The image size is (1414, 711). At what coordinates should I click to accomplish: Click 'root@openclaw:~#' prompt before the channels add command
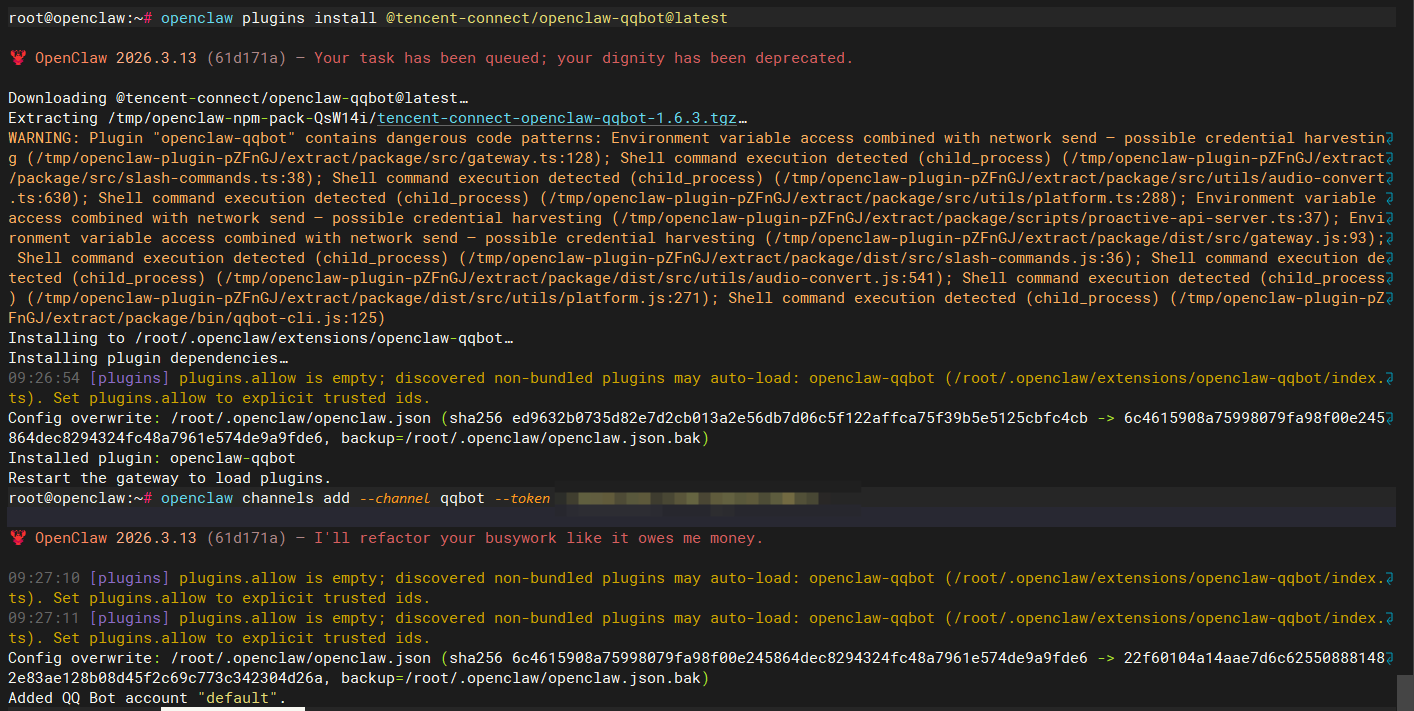pyautogui.click(x=80, y=498)
